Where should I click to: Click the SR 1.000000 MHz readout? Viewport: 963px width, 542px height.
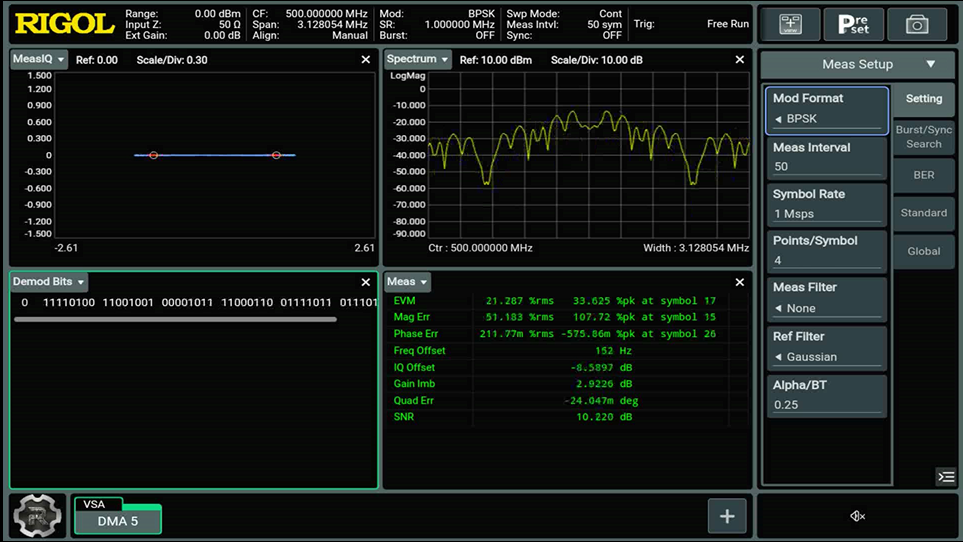[x=437, y=25]
